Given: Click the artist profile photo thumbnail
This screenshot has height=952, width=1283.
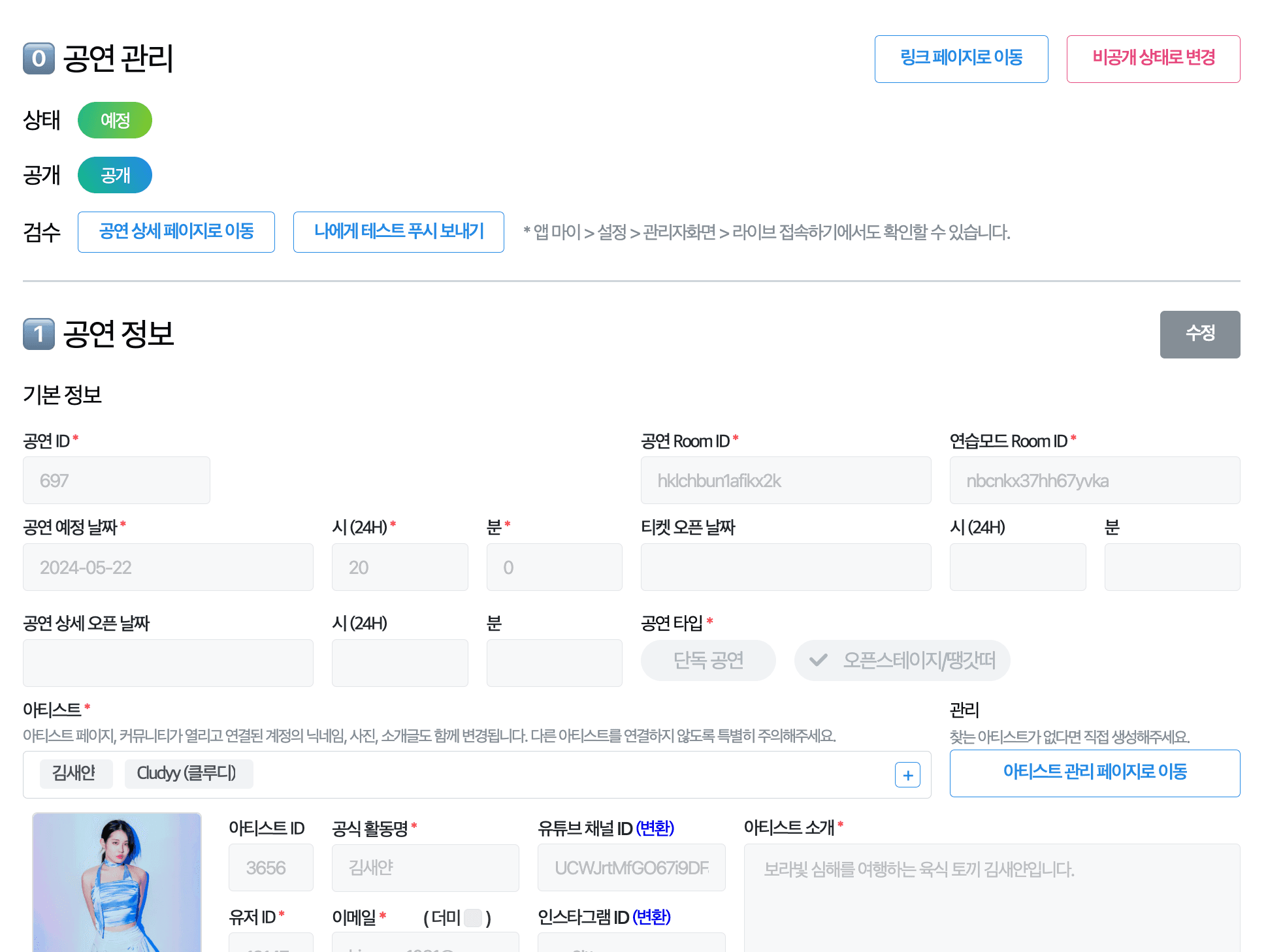Looking at the screenshot, I should point(117,882).
